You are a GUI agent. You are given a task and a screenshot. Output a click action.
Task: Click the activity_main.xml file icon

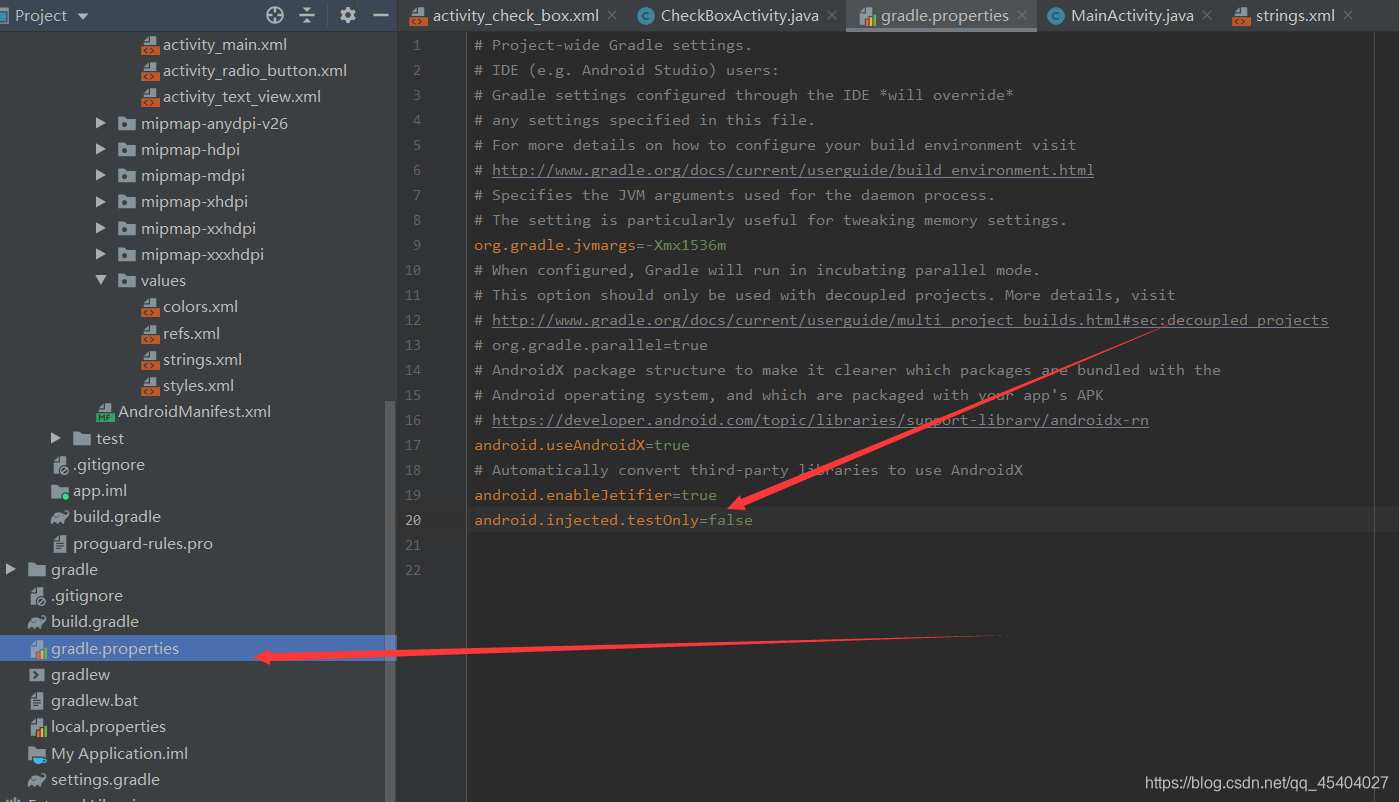[149, 44]
